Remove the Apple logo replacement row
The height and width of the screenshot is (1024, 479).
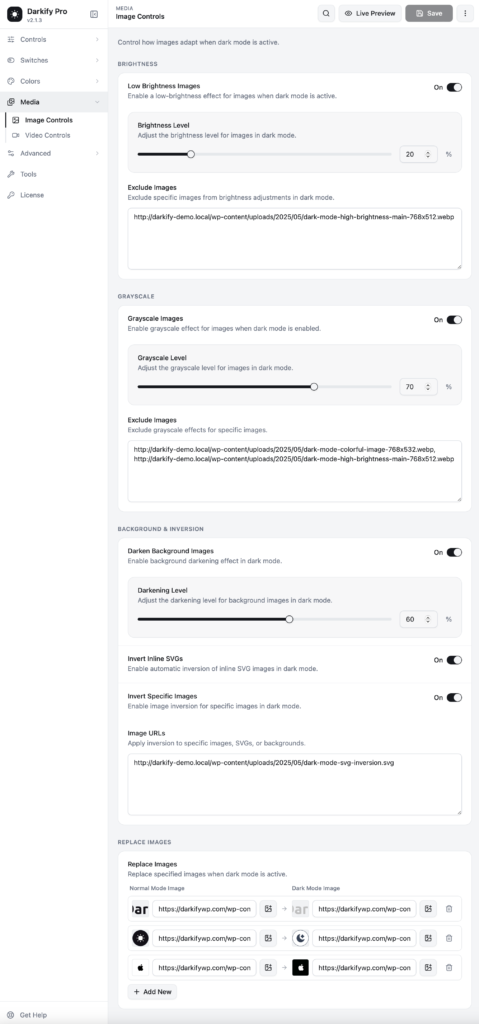coord(449,967)
